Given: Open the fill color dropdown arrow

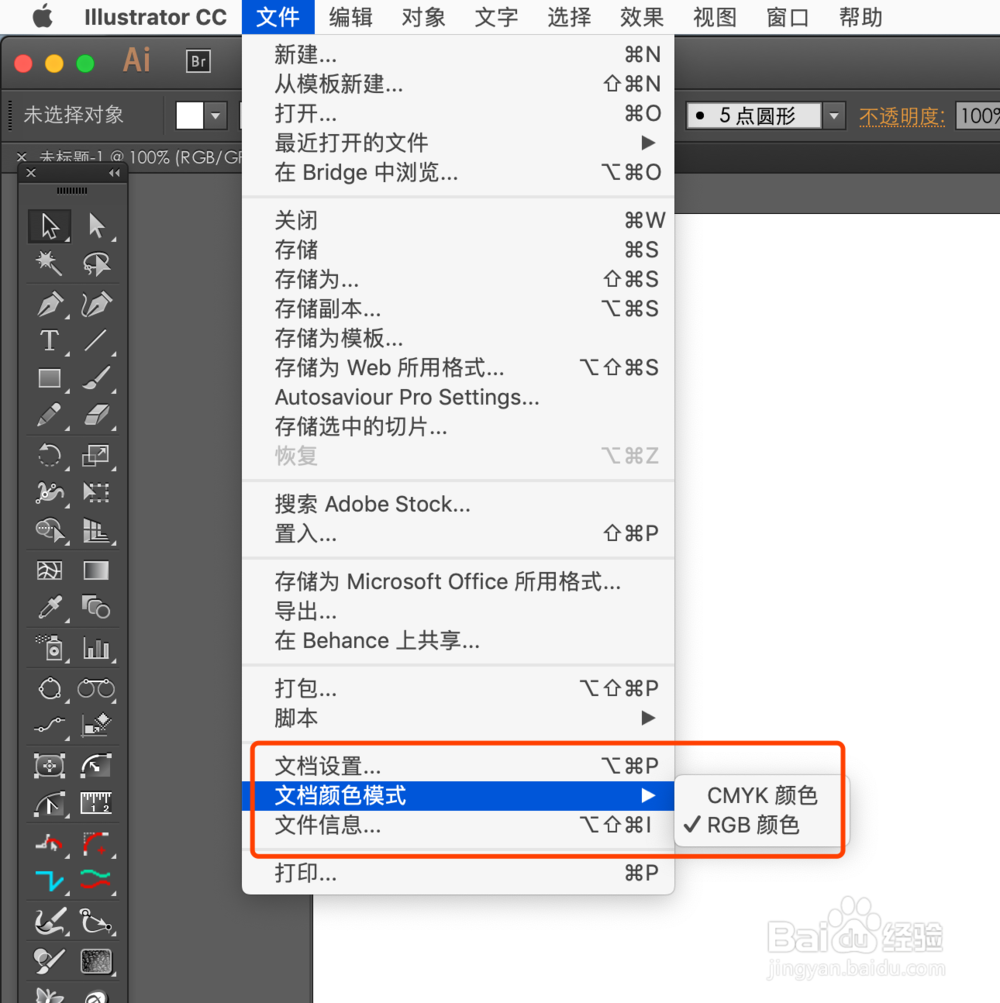Looking at the screenshot, I should (216, 116).
